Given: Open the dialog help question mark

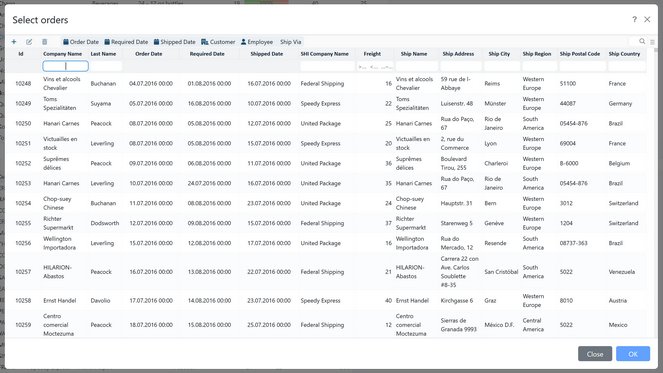Looking at the screenshot, I should pyautogui.click(x=634, y=19).
